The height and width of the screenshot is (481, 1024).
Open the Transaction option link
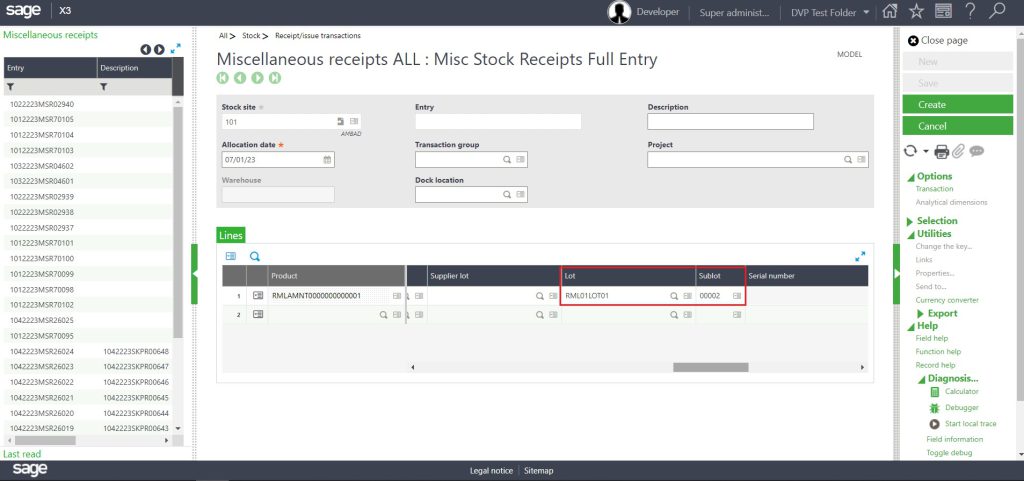click(x=934, y=189)
